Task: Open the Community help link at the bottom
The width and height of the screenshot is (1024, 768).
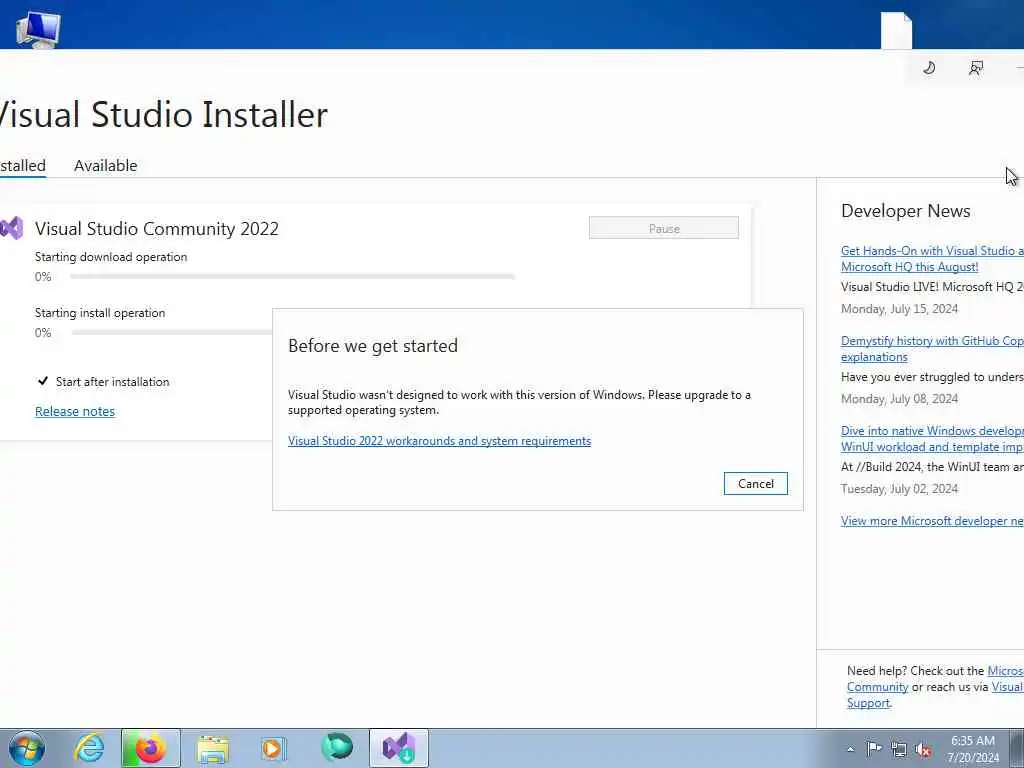Action: click(x=877, y=687)
